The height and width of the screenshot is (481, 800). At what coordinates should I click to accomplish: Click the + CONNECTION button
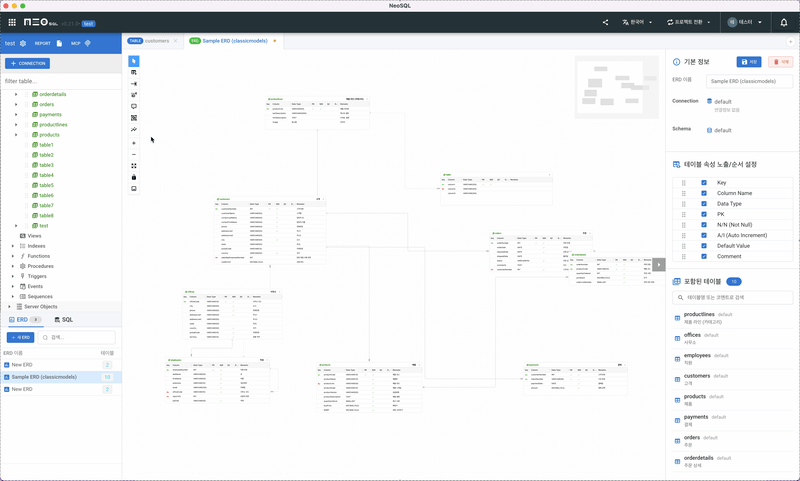(x=29, y=63)
